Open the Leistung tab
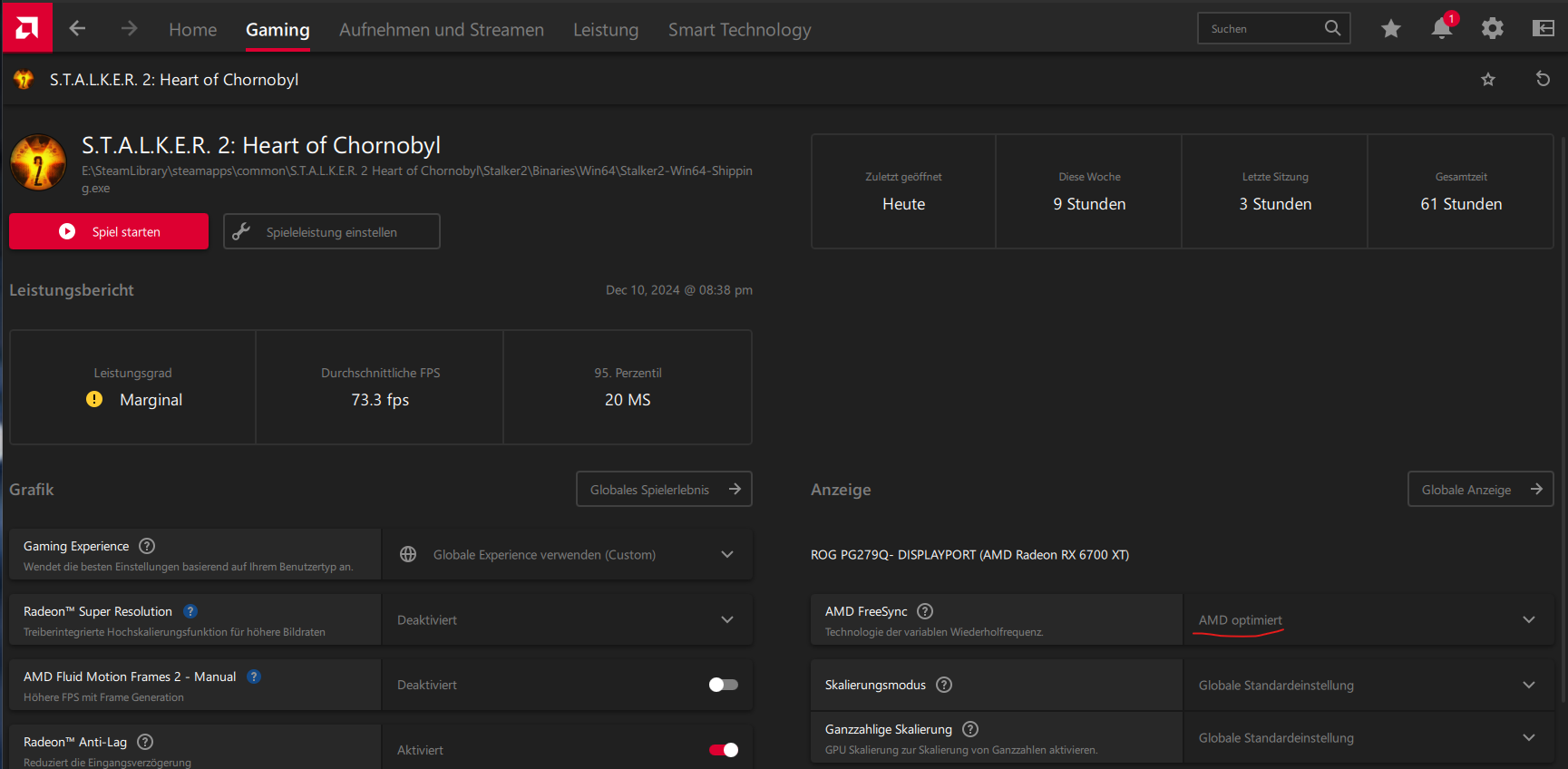 [606, 30]
